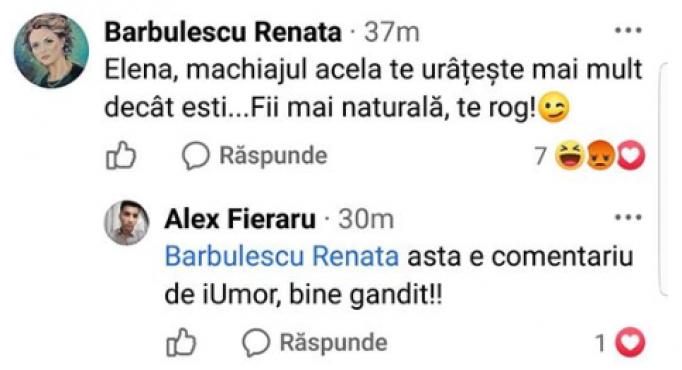Open heart reaction on Alex Fieraru's reply
The height and width of the screenshot is (370, 682).
(631, 343)
